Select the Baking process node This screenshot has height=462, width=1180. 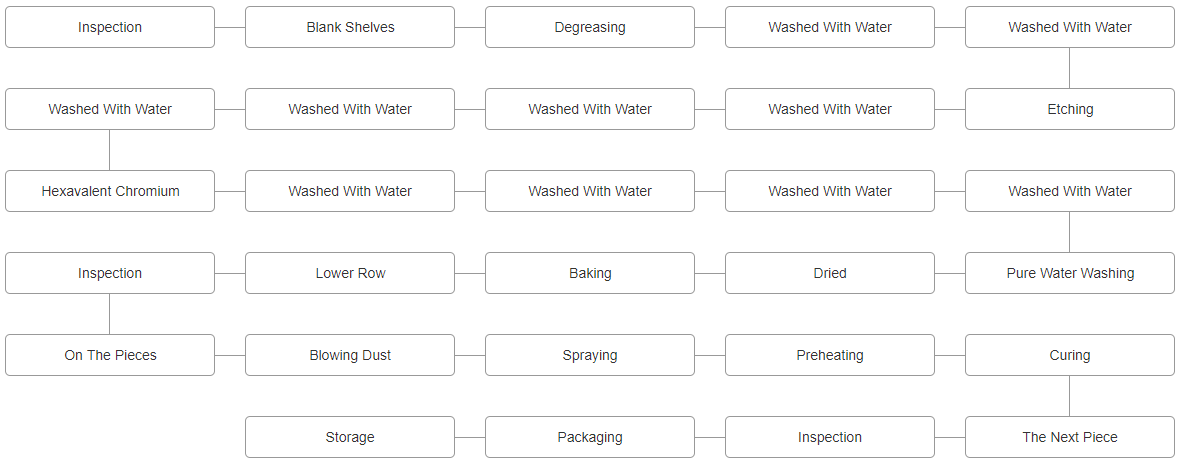590,273
